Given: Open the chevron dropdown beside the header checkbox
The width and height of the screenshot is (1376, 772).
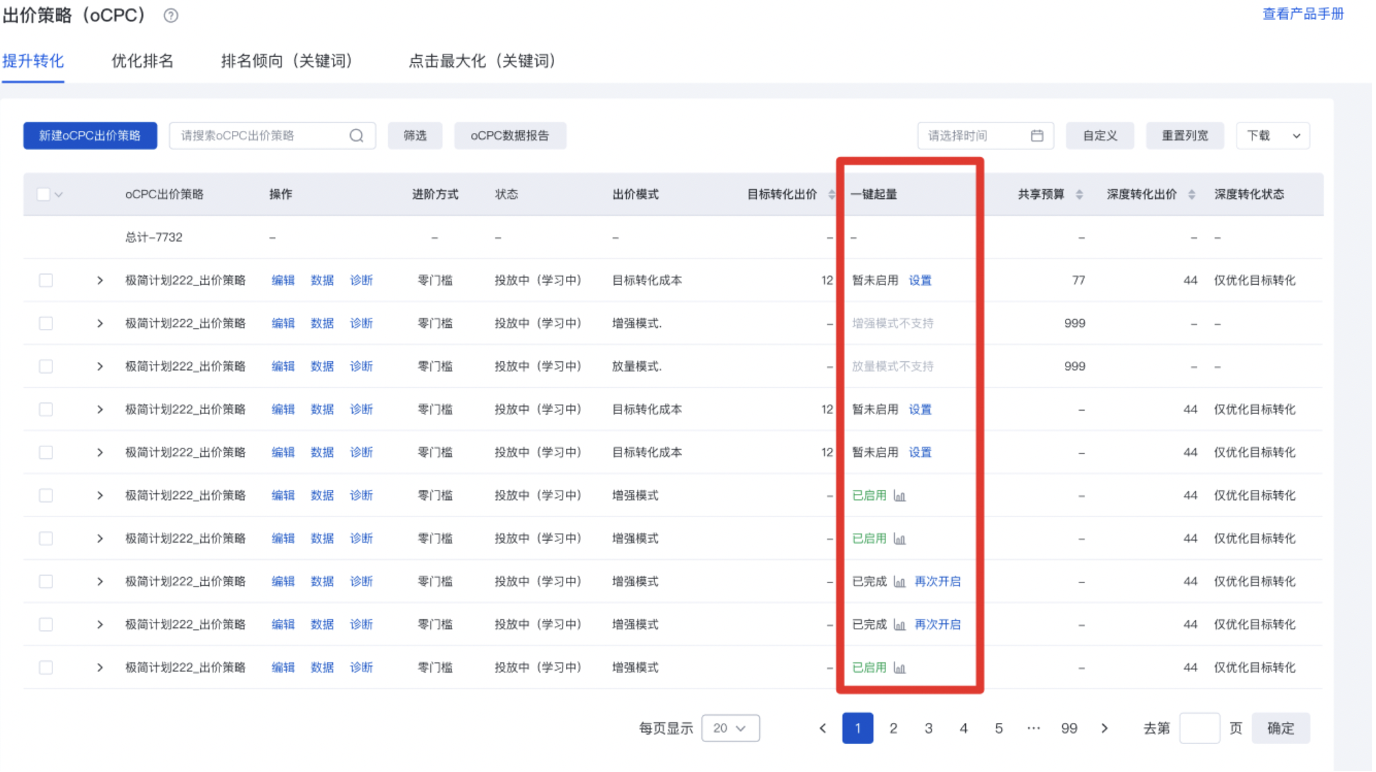Looking at the screenshot, I should (58, 195).
